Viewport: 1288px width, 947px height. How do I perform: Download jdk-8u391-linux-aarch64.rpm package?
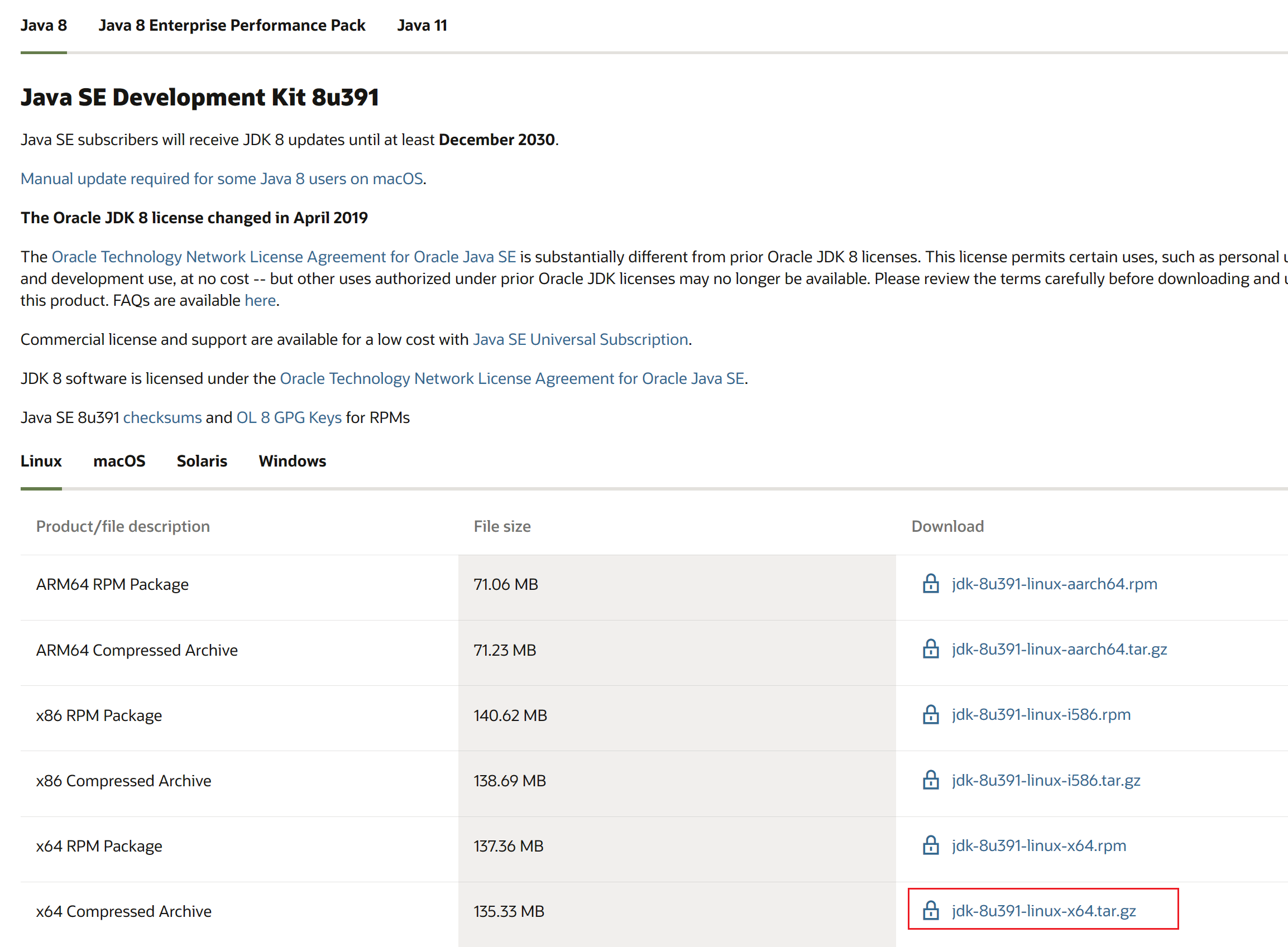[1054, 584]
